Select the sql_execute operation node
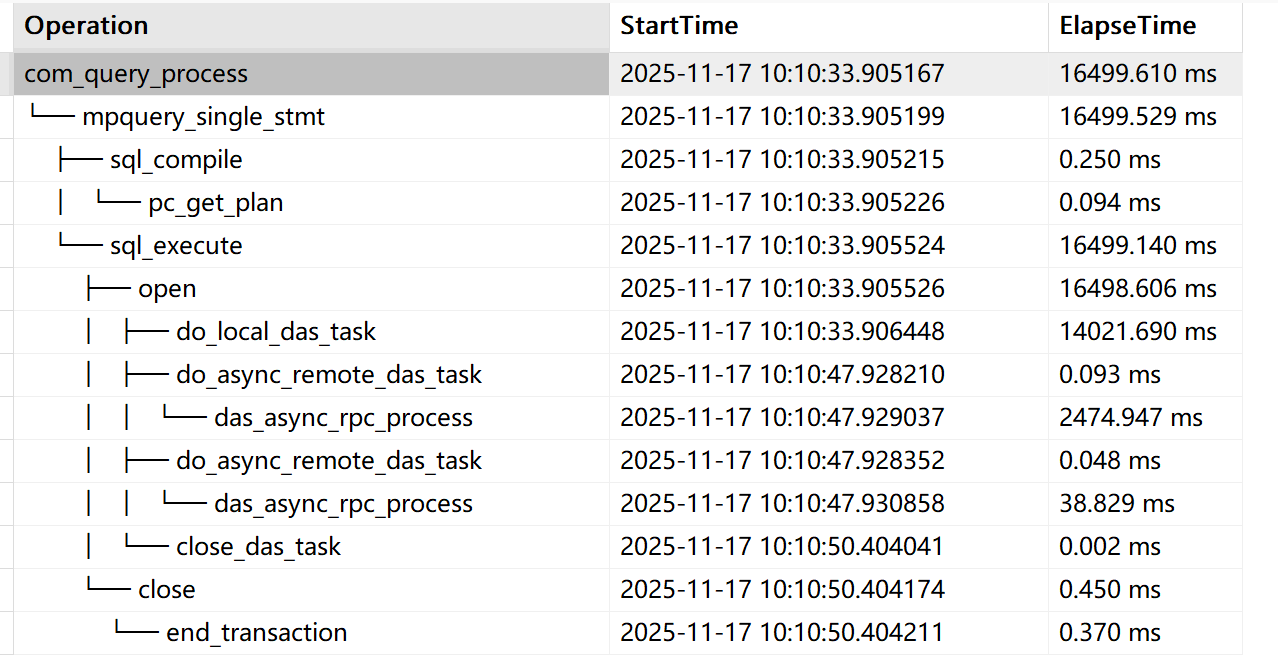Screen dimensions: 1278x670 (x=176, y=246)
